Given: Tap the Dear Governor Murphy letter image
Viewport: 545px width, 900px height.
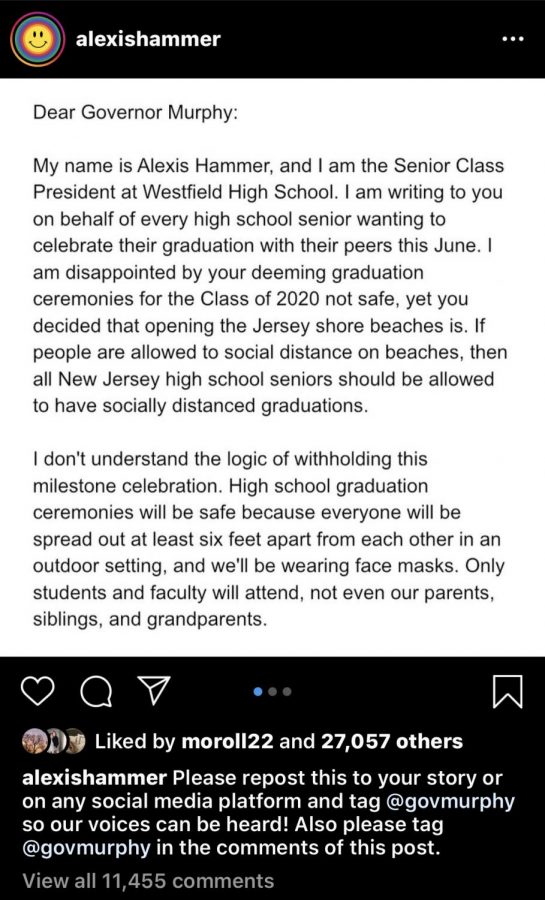Looking at the screenshot, I should pos(272,367).
